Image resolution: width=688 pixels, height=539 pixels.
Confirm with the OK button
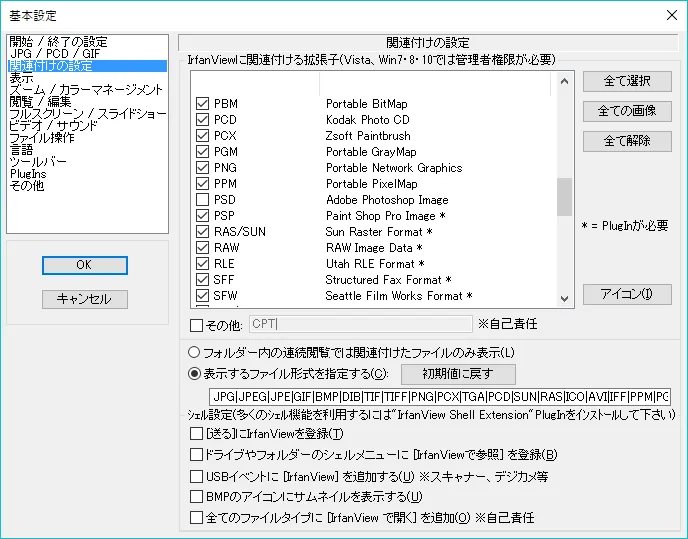(x=85, y=265)
